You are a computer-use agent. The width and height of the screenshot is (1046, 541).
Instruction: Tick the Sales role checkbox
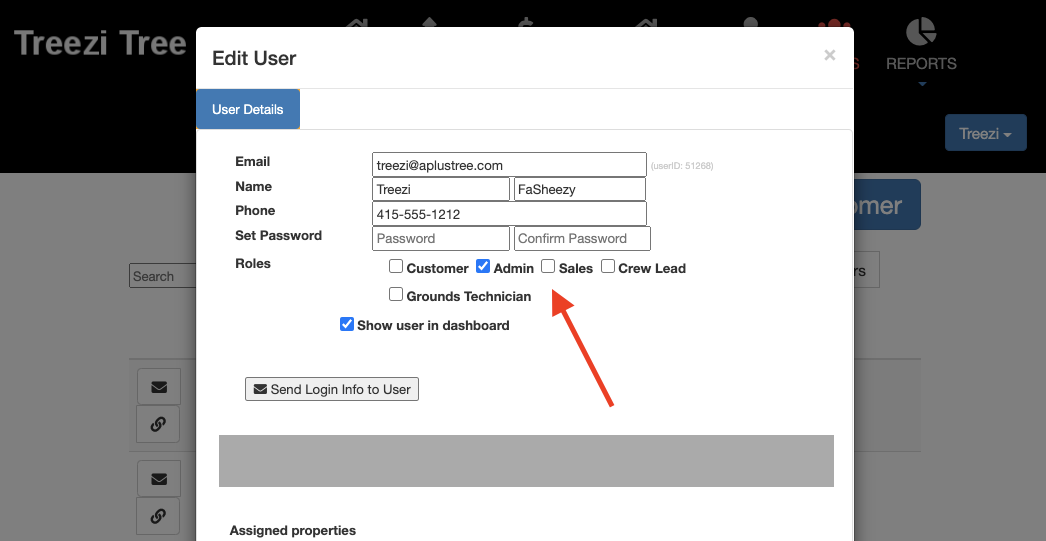click(548, 267)
